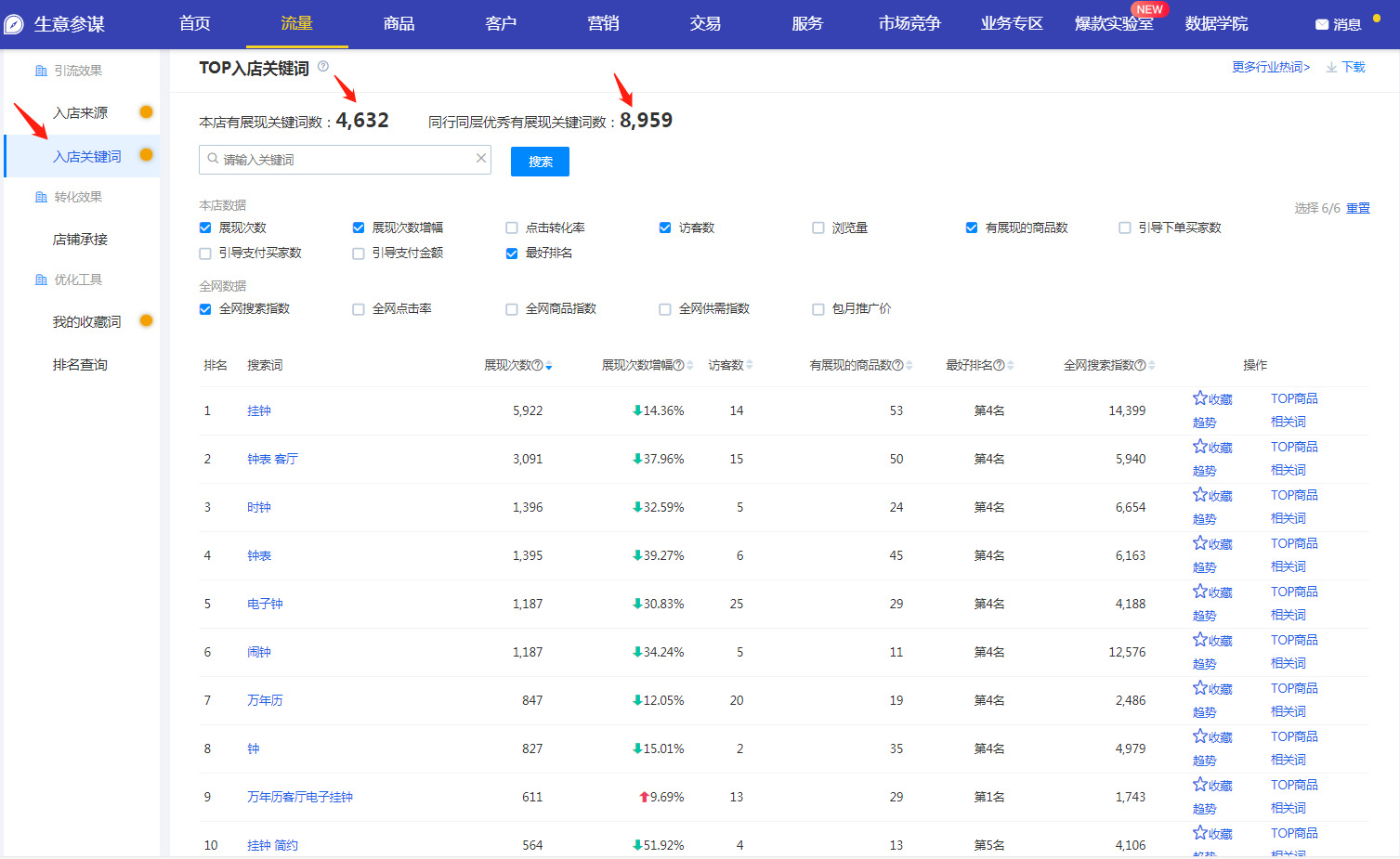
Task: Clear keyword search box with X icon
Action: coord(481,159)
